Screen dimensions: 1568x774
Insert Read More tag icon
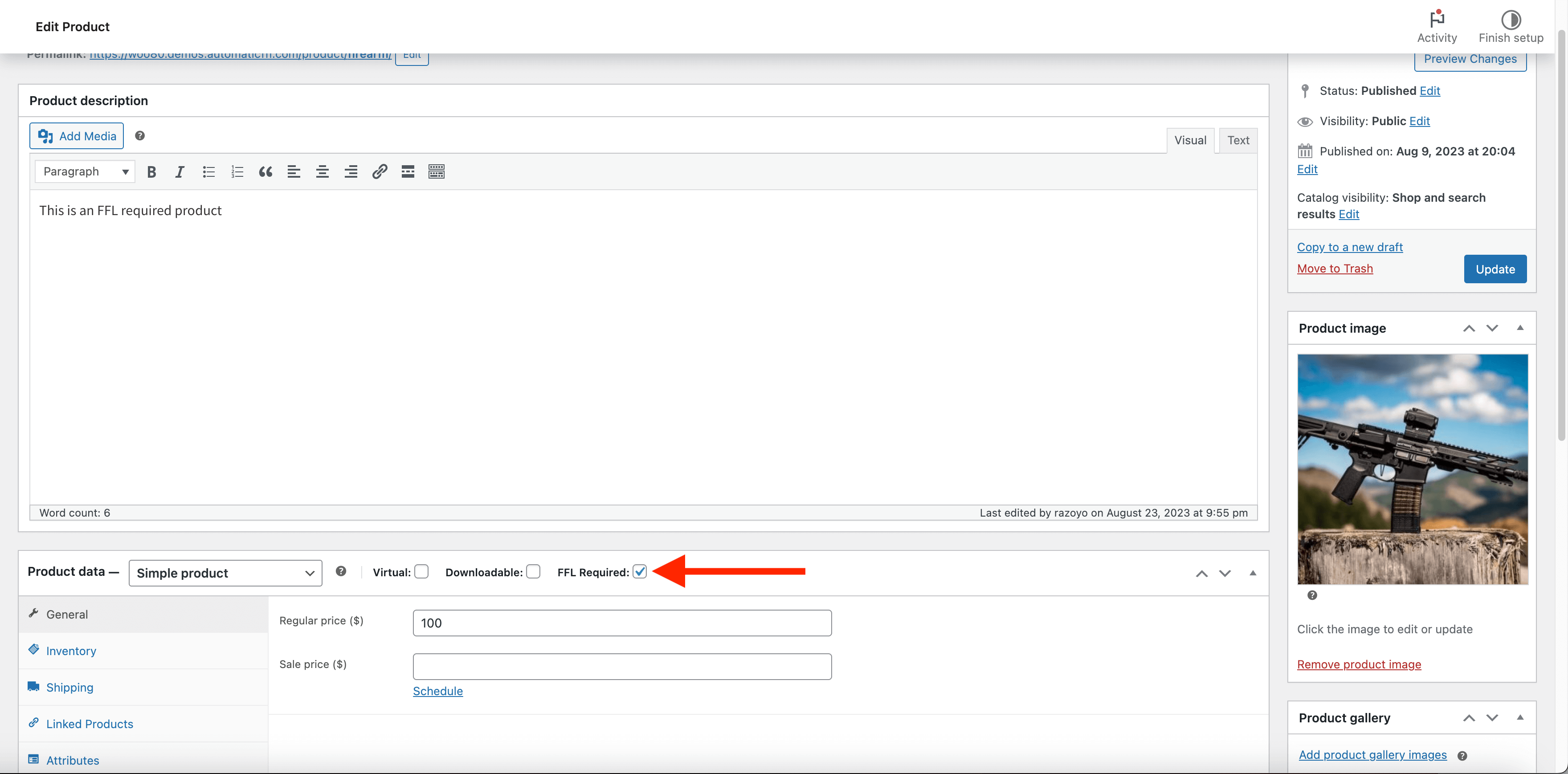pos(408,172)
